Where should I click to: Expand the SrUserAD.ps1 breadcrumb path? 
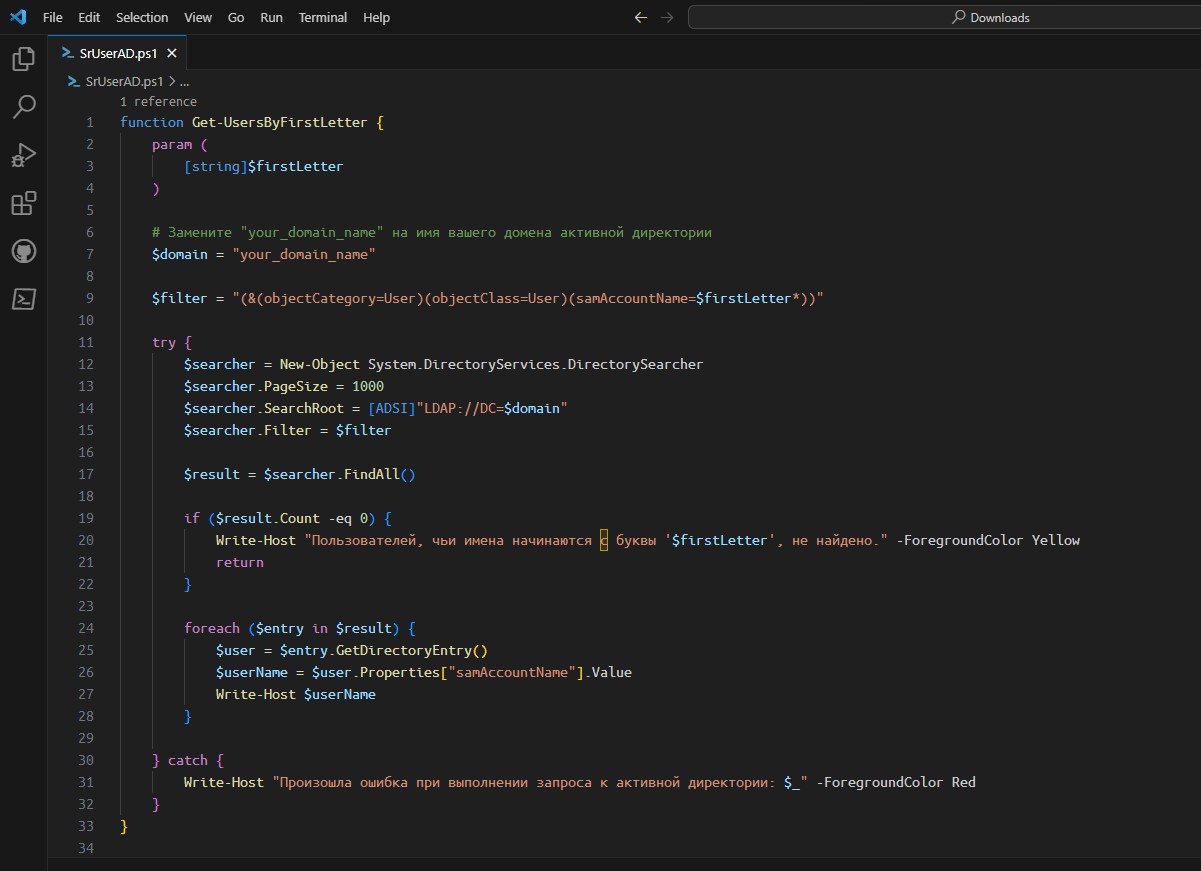pyautogui.click(x=123, y=81)
